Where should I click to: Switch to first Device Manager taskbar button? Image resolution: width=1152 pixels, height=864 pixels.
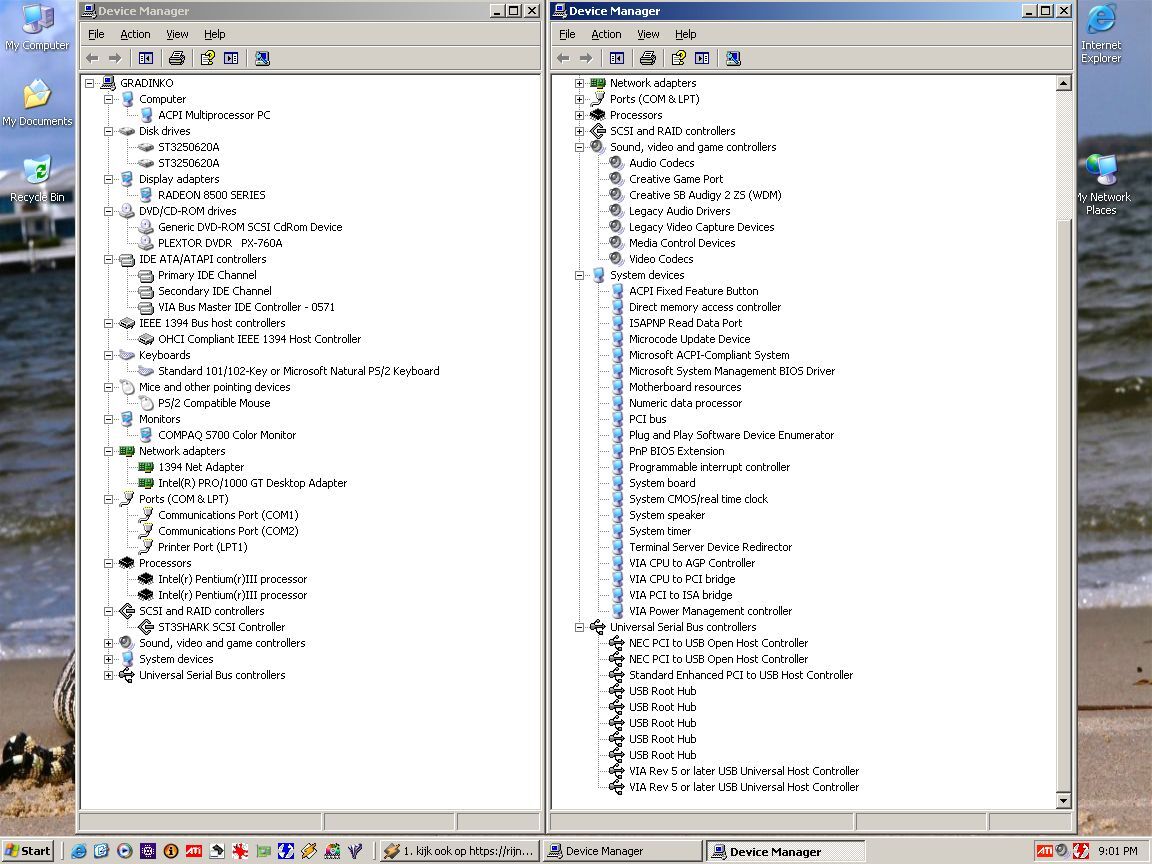[624, 851]
